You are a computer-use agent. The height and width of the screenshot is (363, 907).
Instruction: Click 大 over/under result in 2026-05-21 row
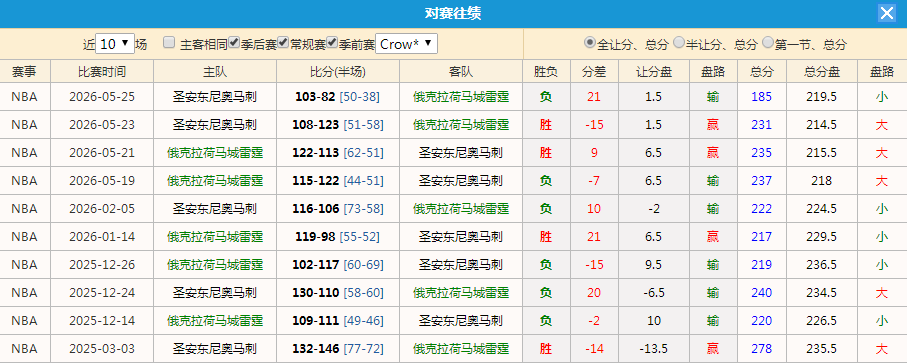tap(882, 153)
